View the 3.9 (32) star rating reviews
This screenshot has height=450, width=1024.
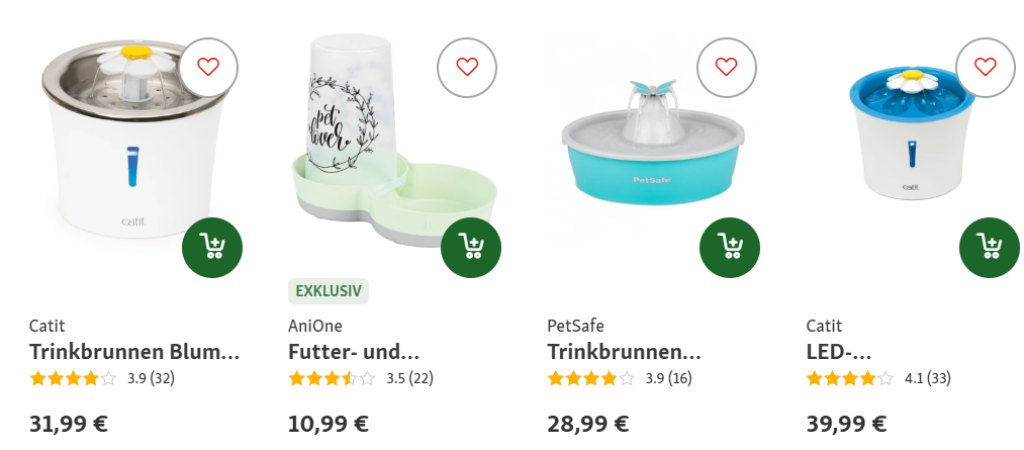(102, 378)
